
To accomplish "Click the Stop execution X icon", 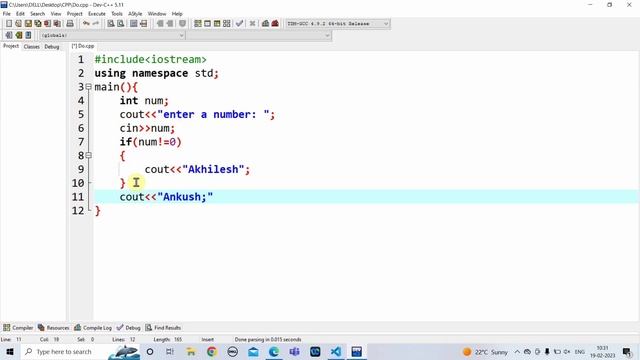I will click(252, 24).
